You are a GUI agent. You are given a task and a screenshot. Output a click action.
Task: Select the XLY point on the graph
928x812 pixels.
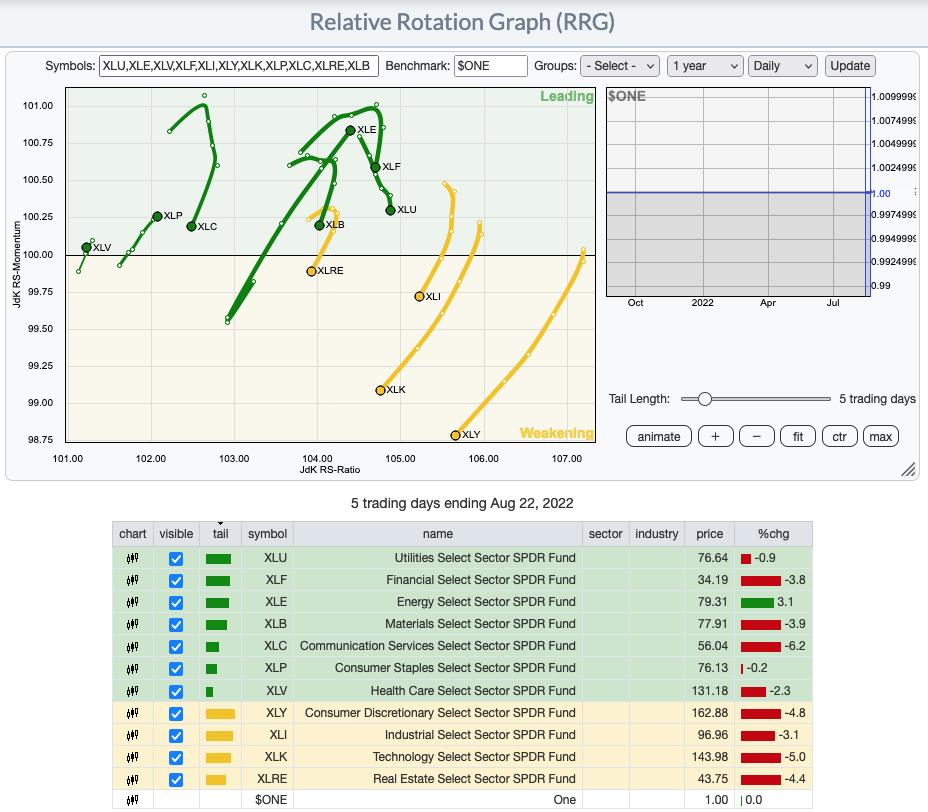click(x=455, y=436)
